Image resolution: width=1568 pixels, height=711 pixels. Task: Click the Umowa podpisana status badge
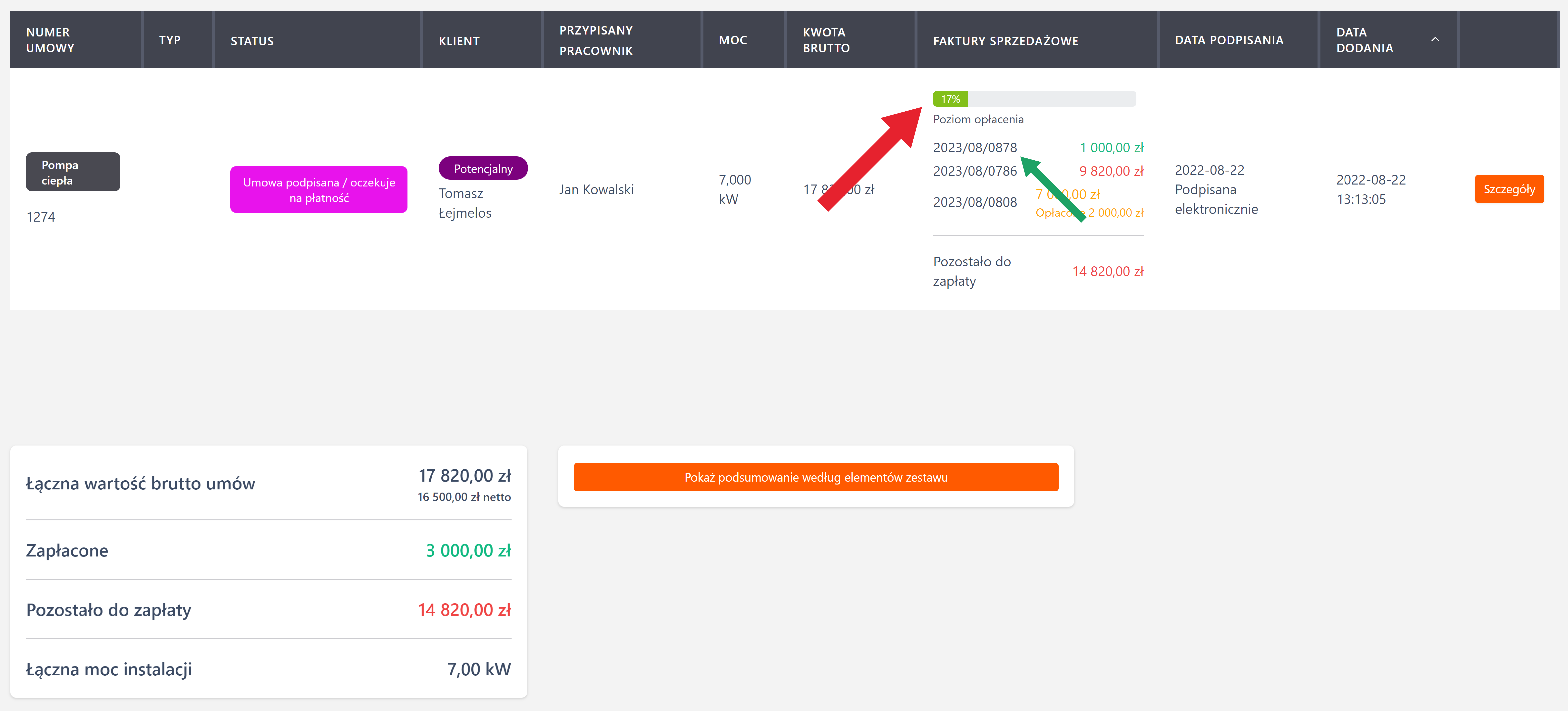point(318,190)
